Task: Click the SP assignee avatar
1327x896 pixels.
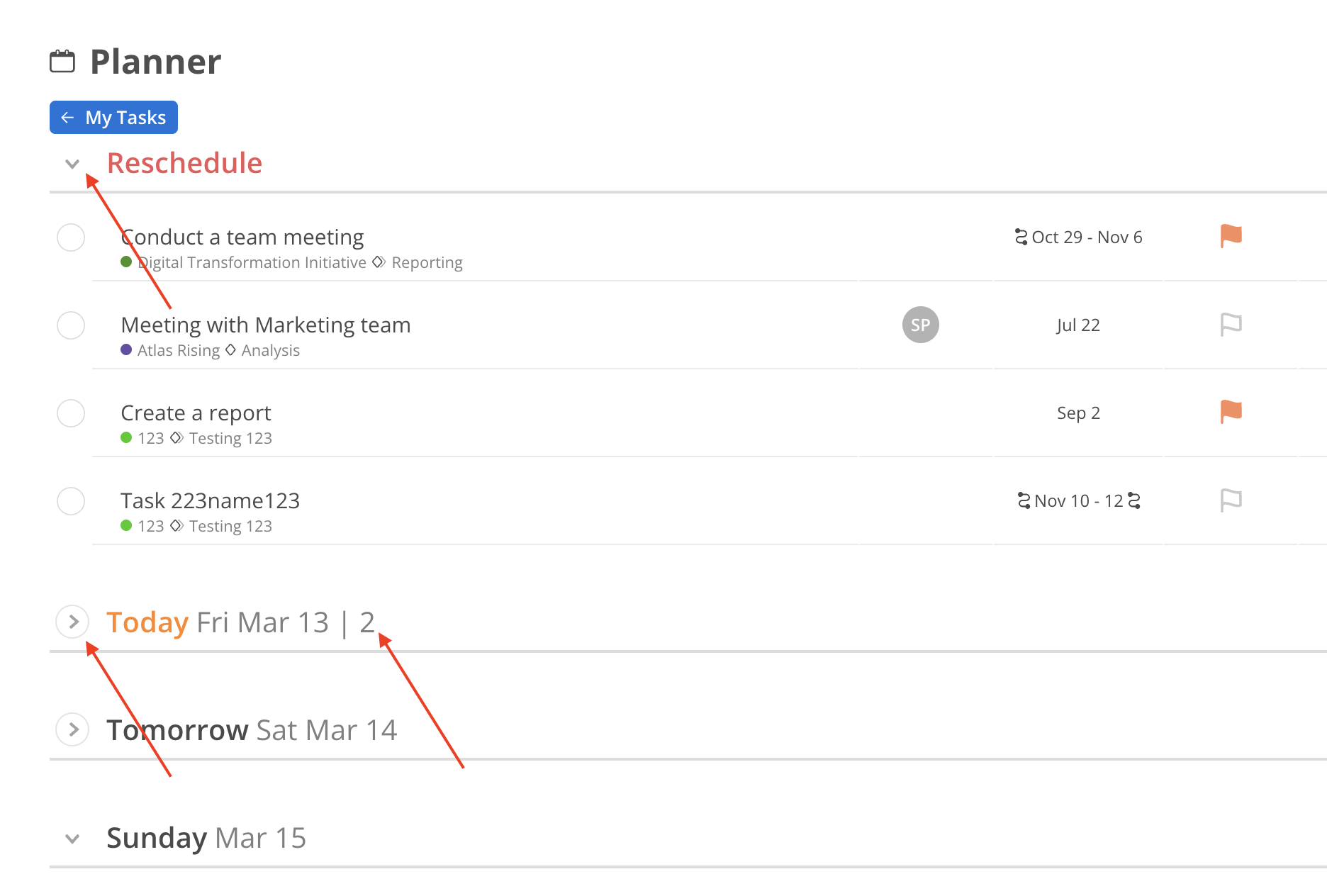Action: pyautogui.click(x=920, y=325)
